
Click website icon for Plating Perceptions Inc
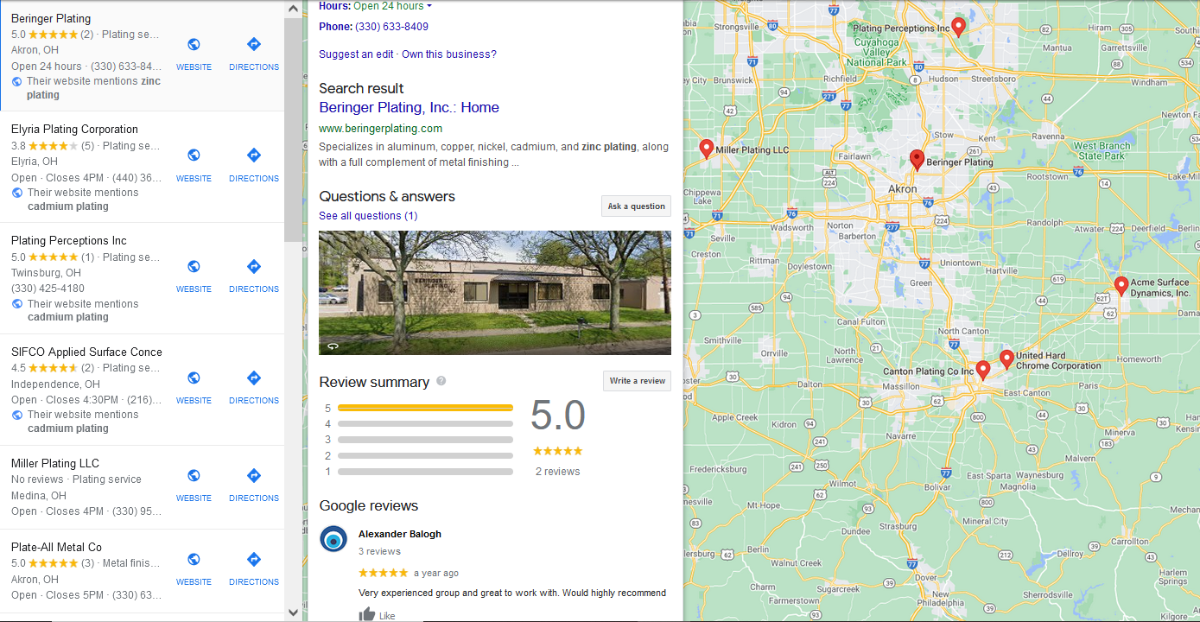click(x=194, y=267)
